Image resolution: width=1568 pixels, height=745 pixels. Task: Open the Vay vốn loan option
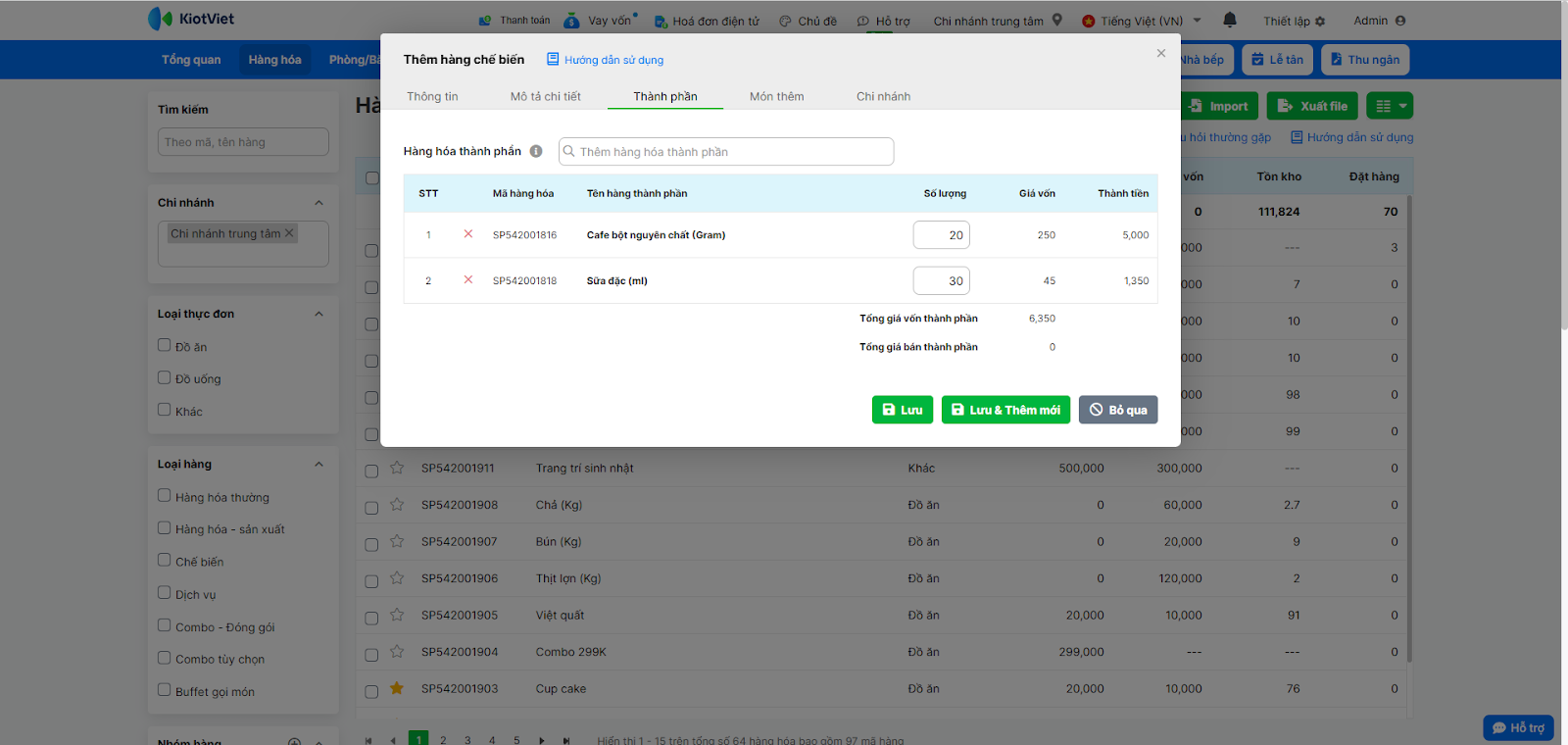point(600,21)
